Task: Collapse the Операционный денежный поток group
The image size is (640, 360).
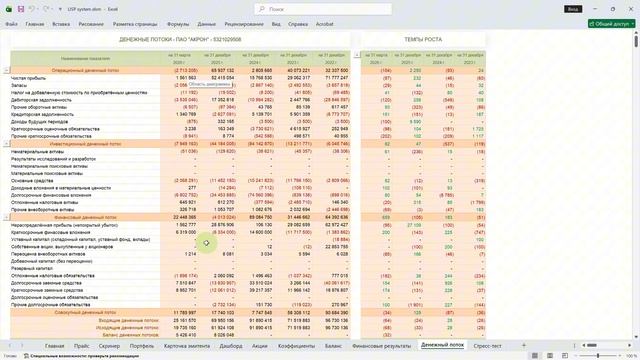Action: 6,70
